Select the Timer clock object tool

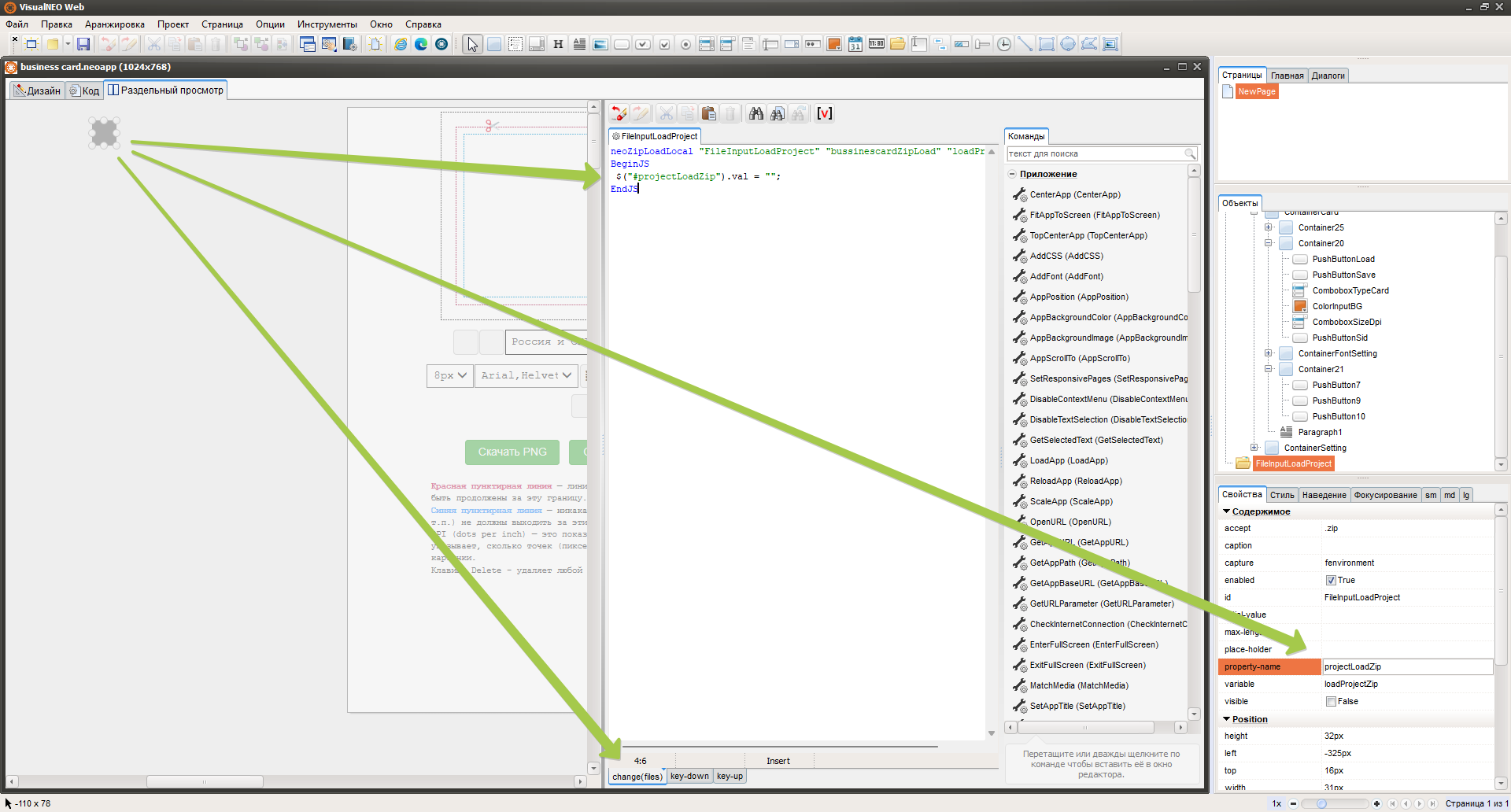click(x=1004, y=44)
